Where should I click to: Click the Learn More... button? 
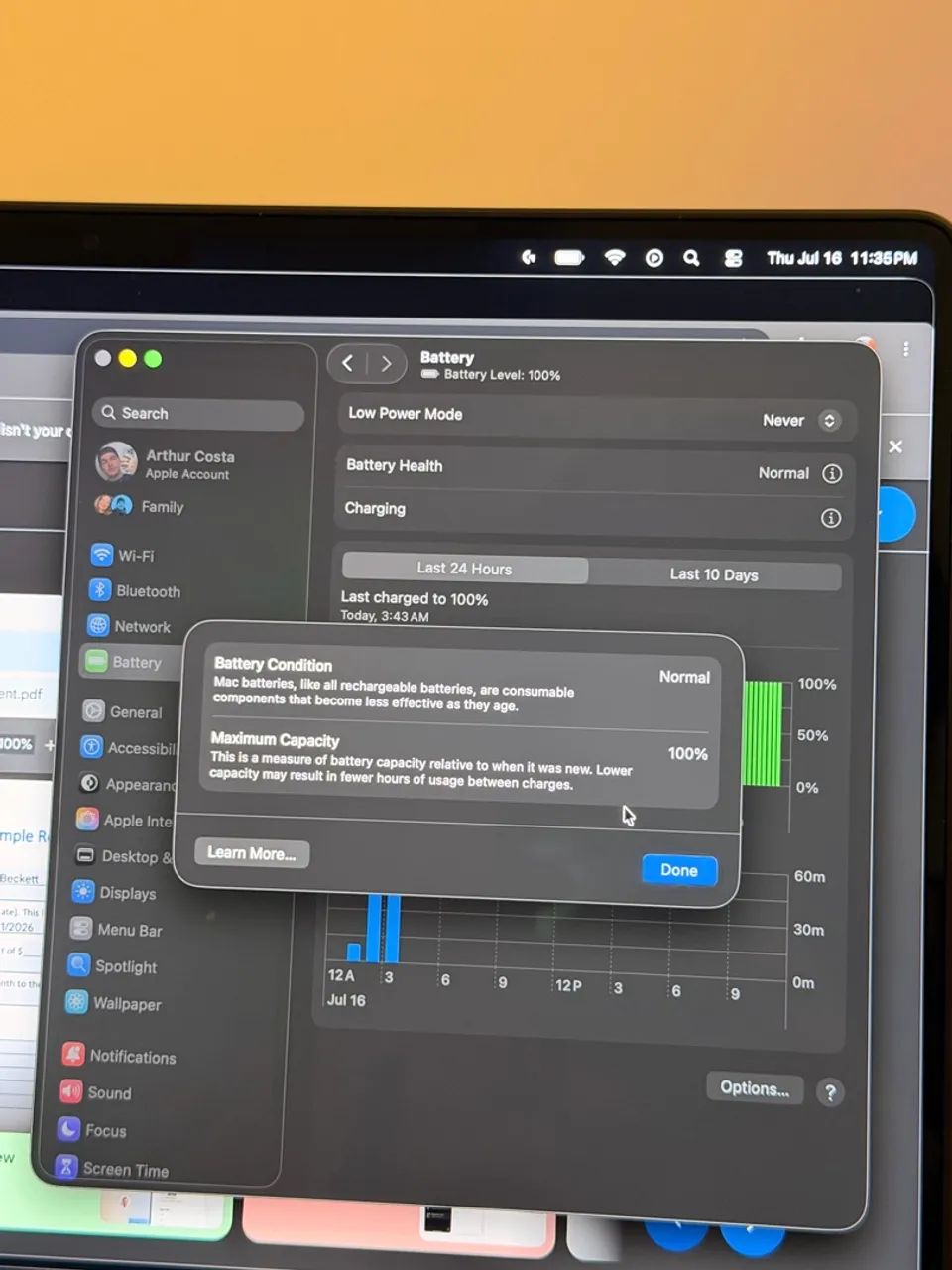252,853
